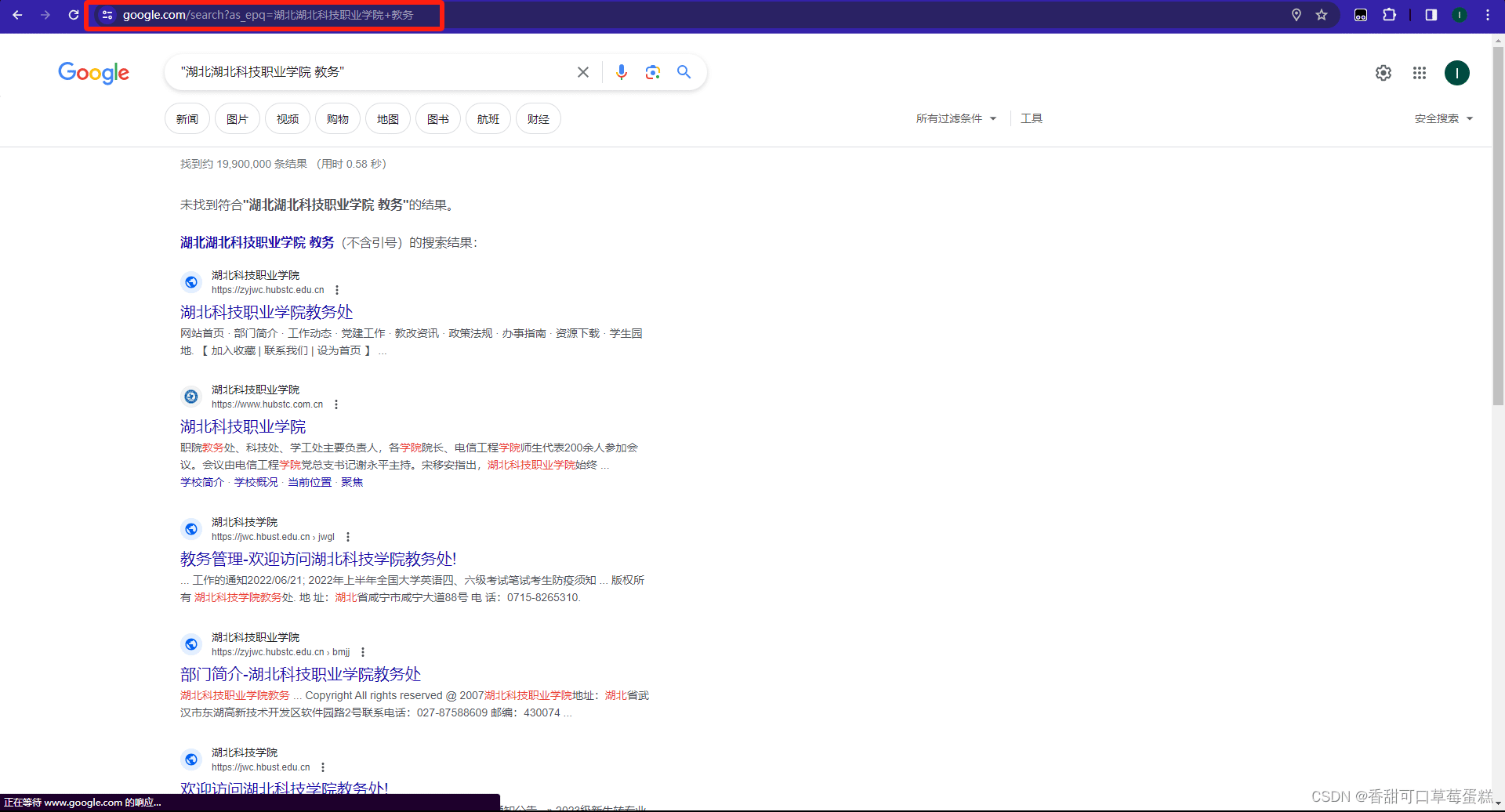The image size is (1505, 812).
Task: Search by image with the lens icon
Action: pyautogui.click(x=653, y=72)
